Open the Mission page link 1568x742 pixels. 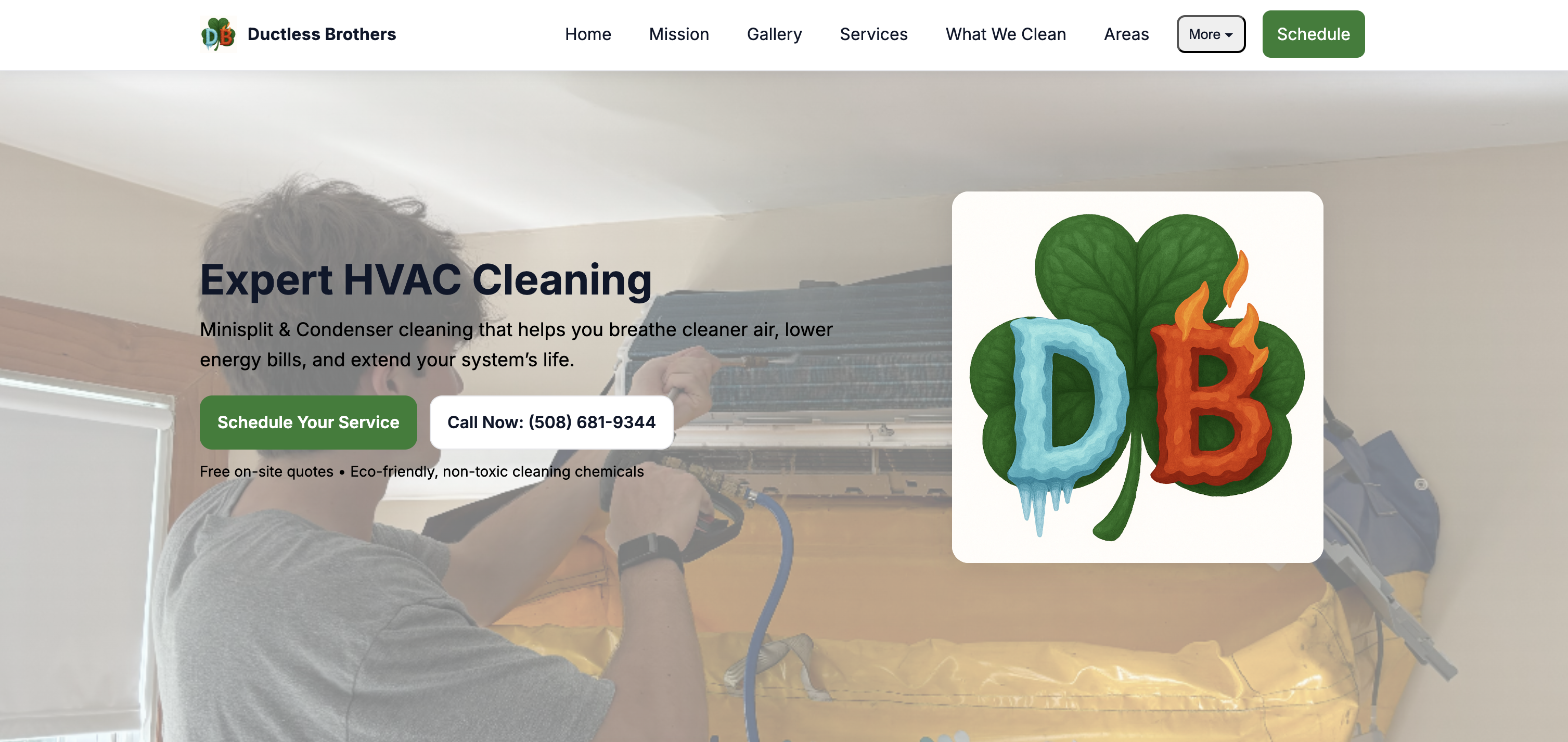[679, 34]
